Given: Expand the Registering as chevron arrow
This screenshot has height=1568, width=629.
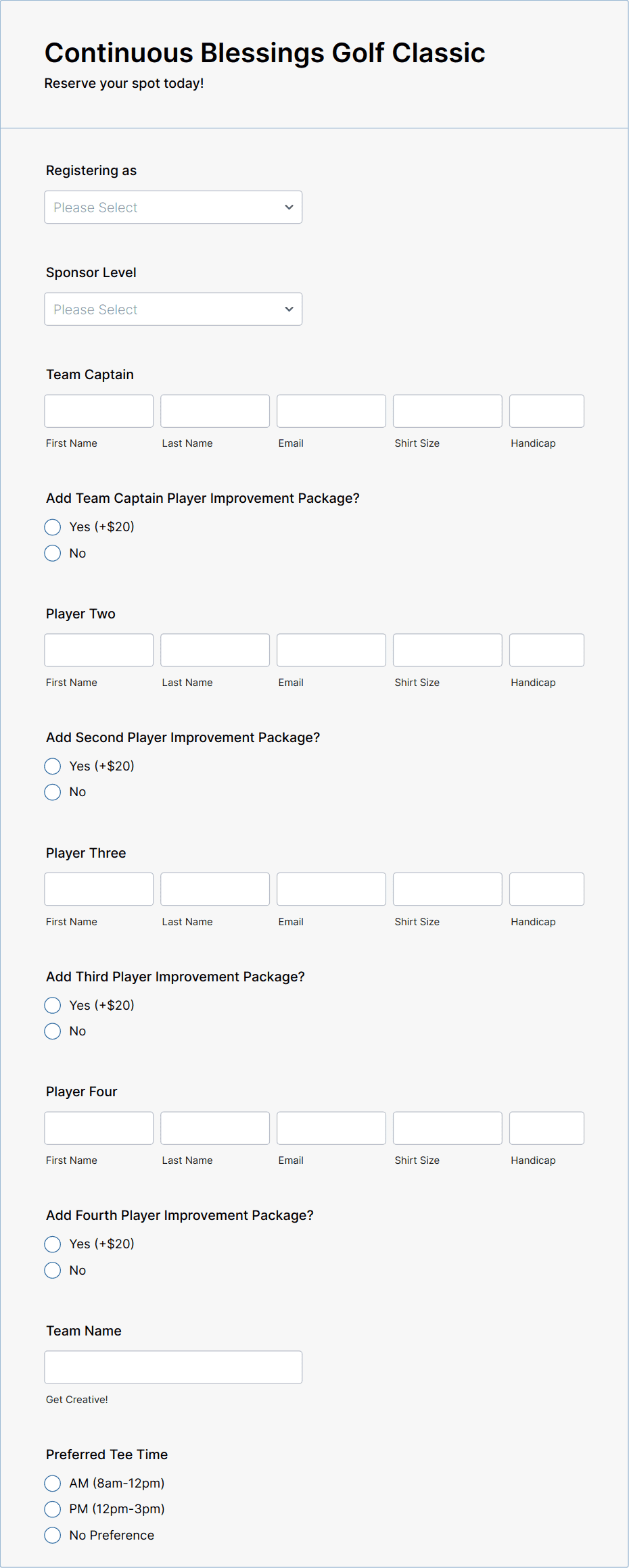Looking at the screenshot, I should coord(288,207).
